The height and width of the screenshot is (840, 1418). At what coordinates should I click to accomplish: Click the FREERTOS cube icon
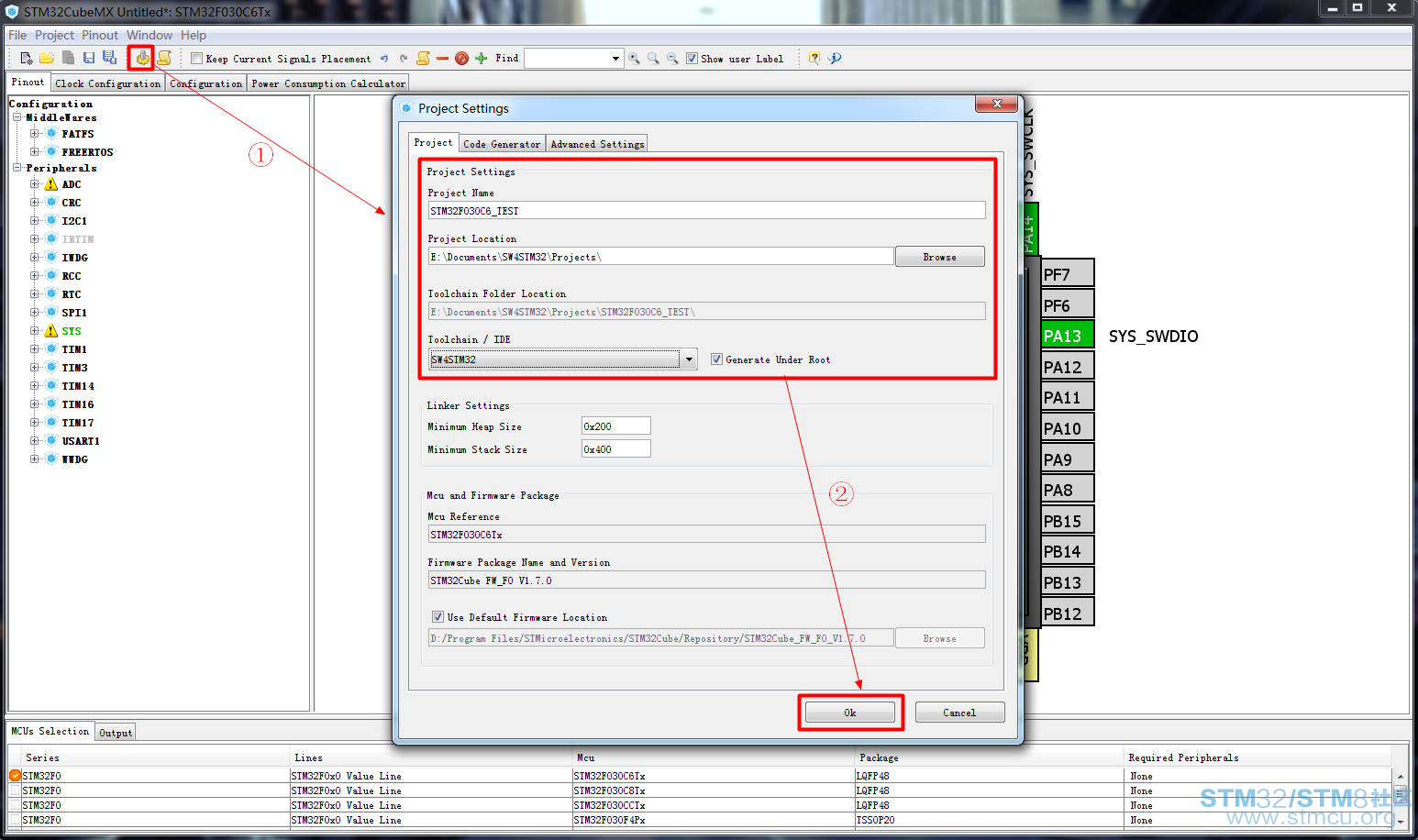[51, 152]
